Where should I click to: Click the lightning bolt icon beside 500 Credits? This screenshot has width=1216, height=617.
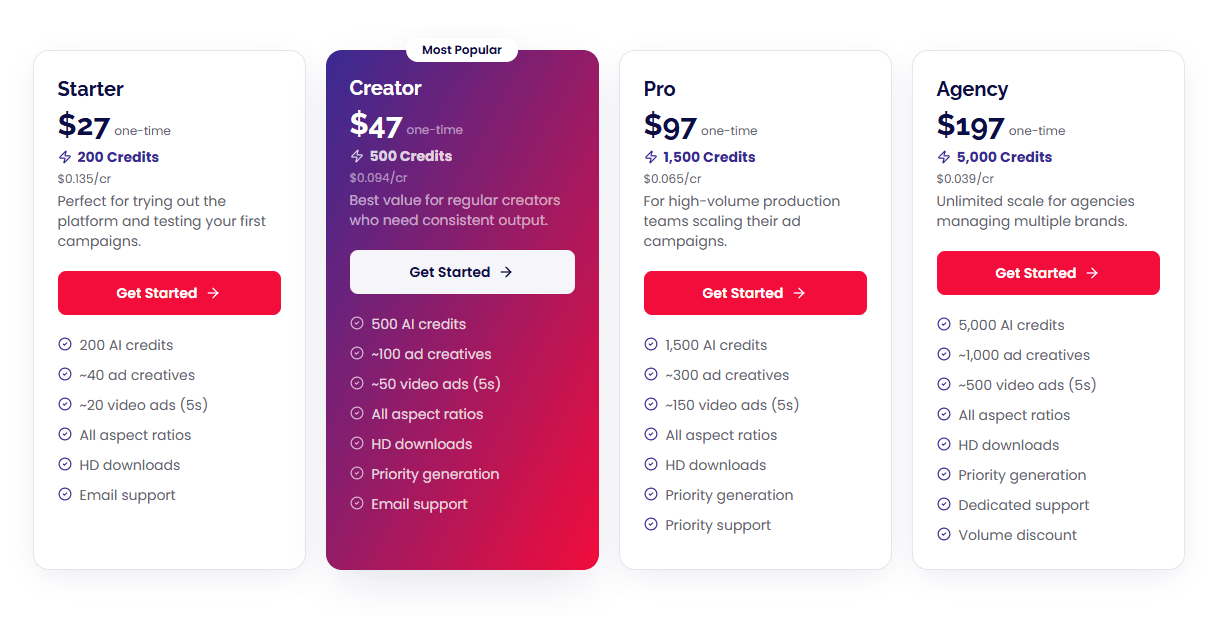357,156
